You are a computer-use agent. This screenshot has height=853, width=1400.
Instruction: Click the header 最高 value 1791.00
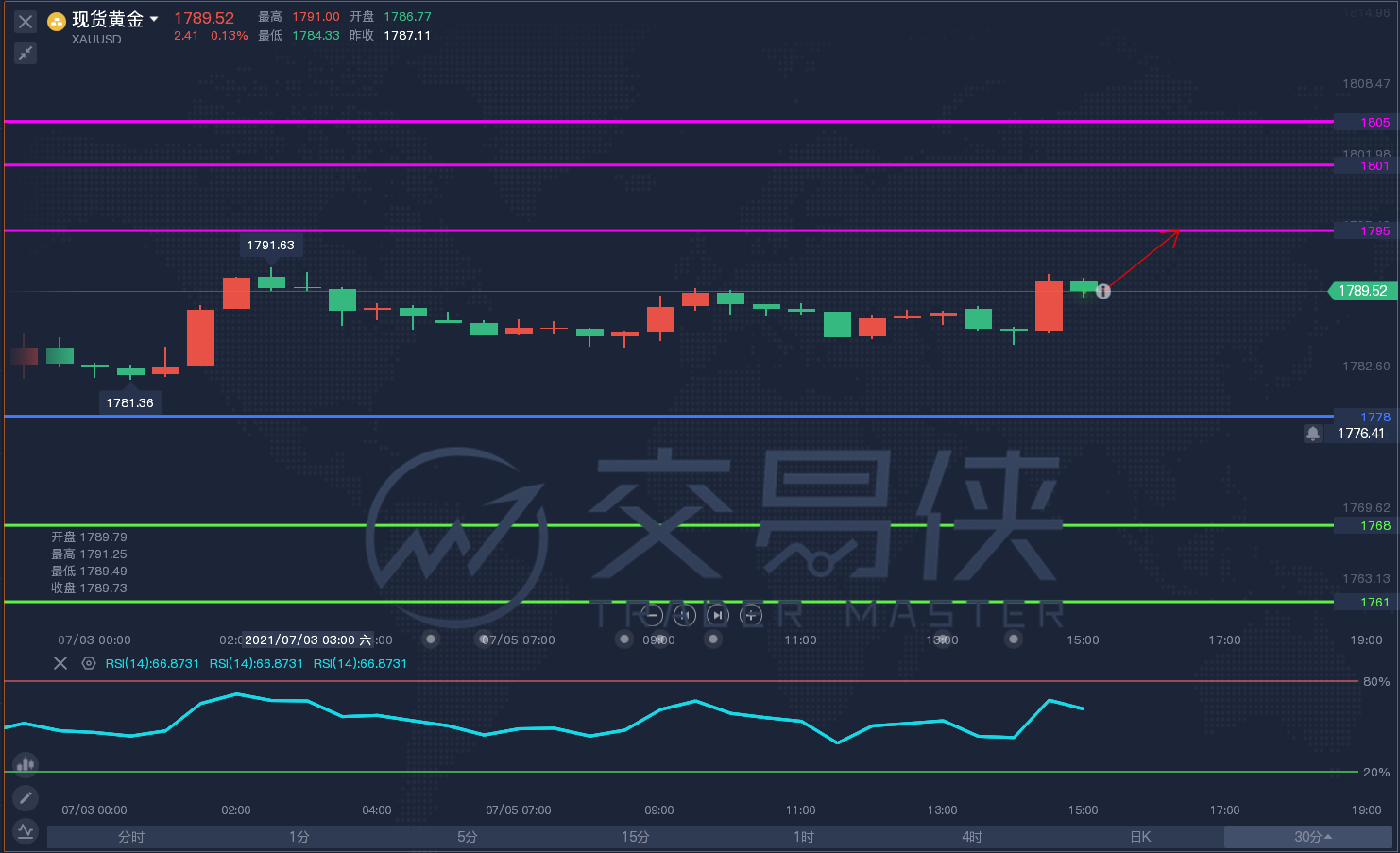[316, 17]
